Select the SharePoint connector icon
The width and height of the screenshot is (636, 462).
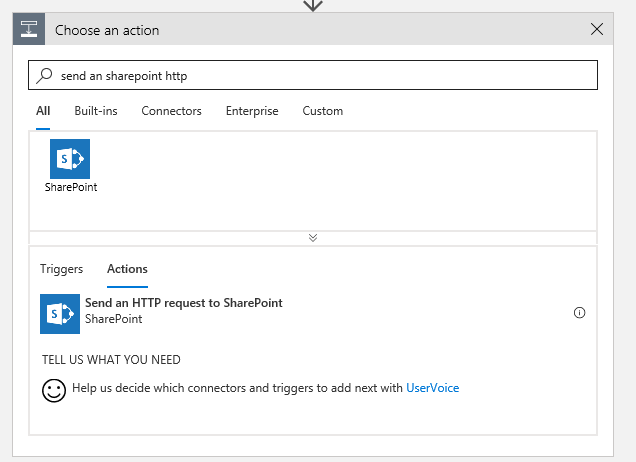pyautogui.click(x=70, y=159)
